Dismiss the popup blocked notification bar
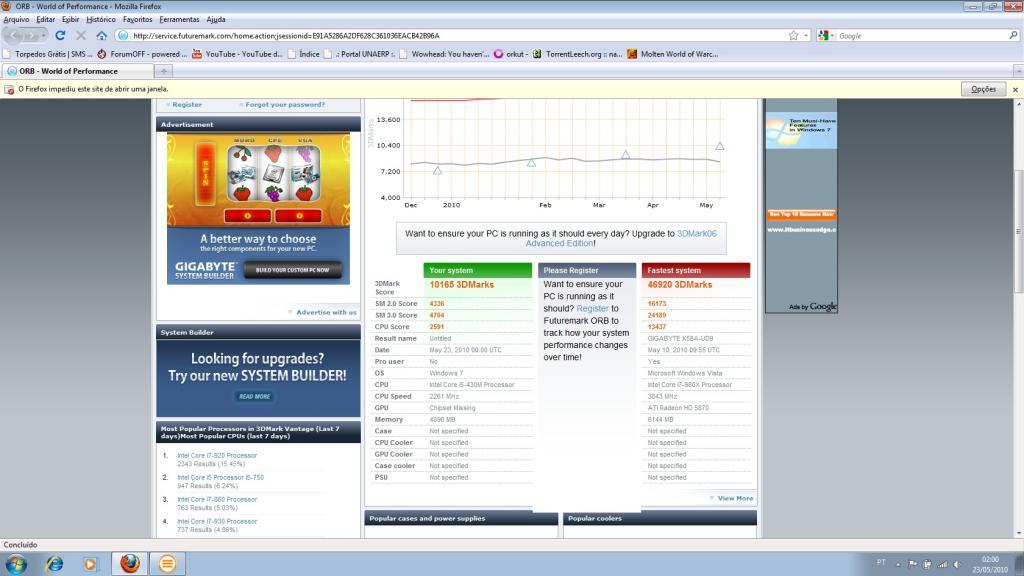 [1016, 89]
